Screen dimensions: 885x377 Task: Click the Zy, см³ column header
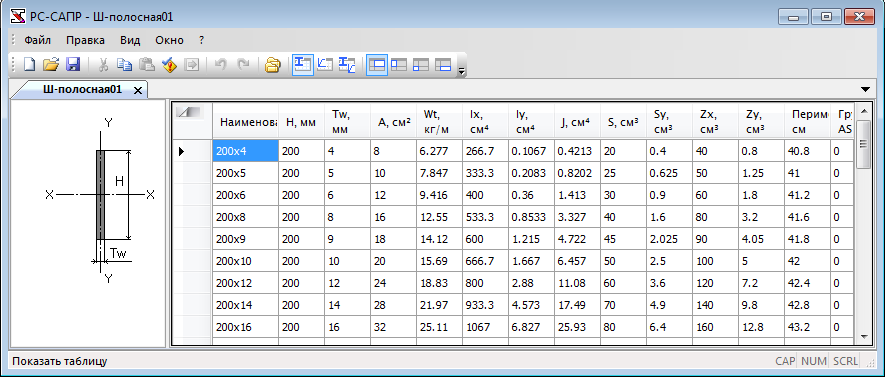(x=761, y=121)
